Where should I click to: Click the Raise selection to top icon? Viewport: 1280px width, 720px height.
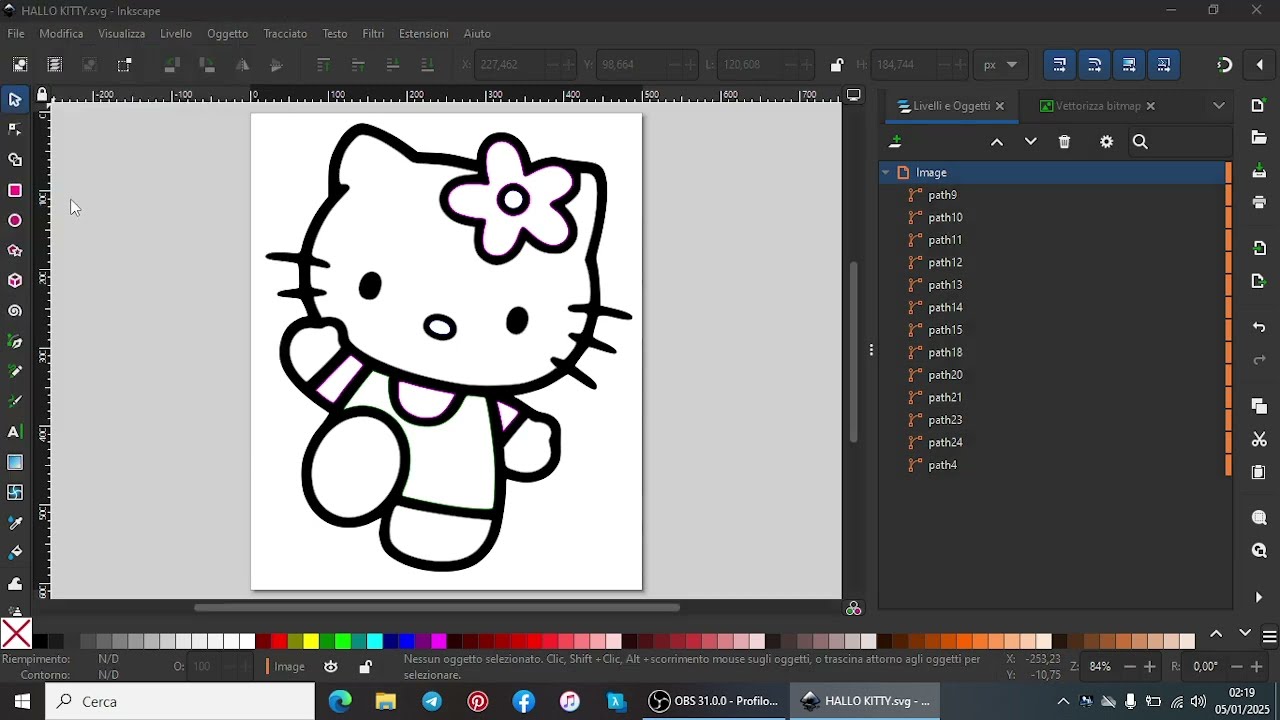coord(323,65)
